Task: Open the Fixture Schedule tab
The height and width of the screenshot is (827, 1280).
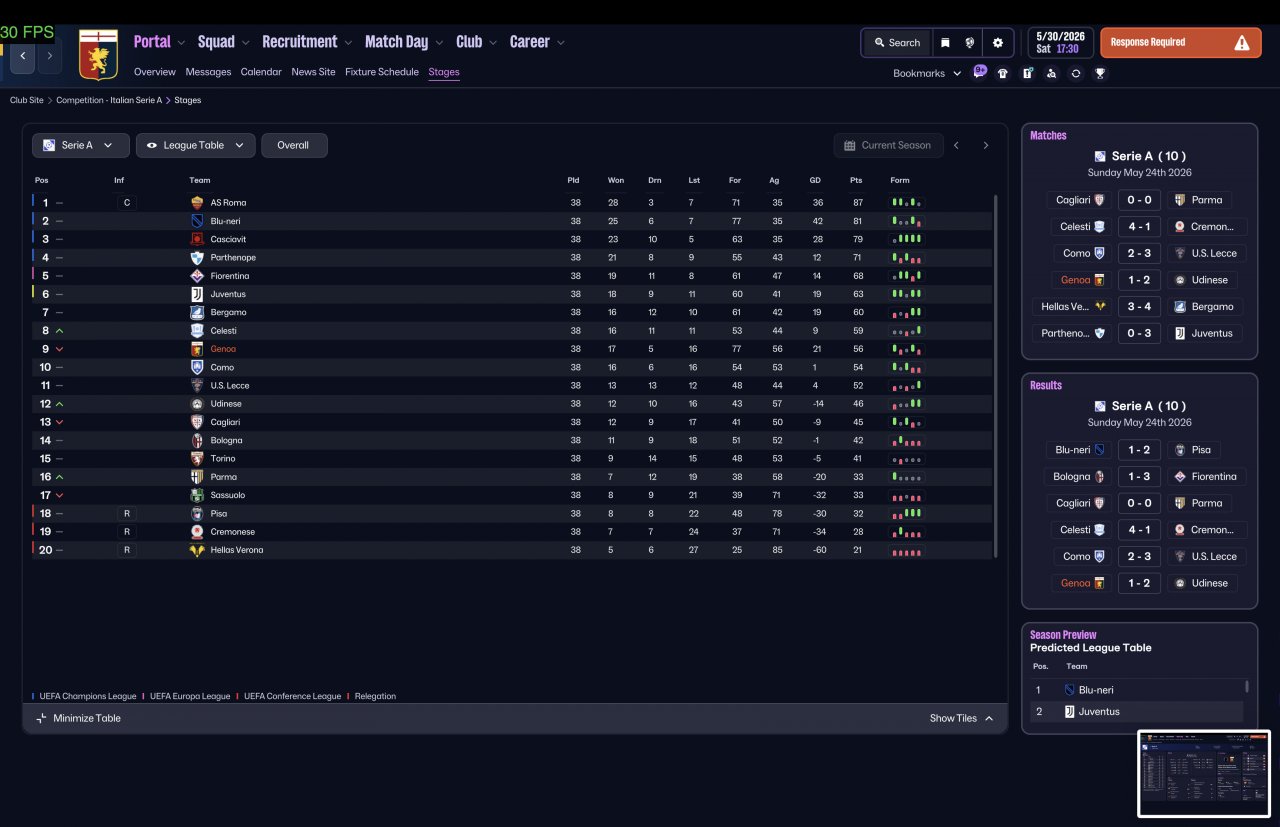Action: click(382, 72)
